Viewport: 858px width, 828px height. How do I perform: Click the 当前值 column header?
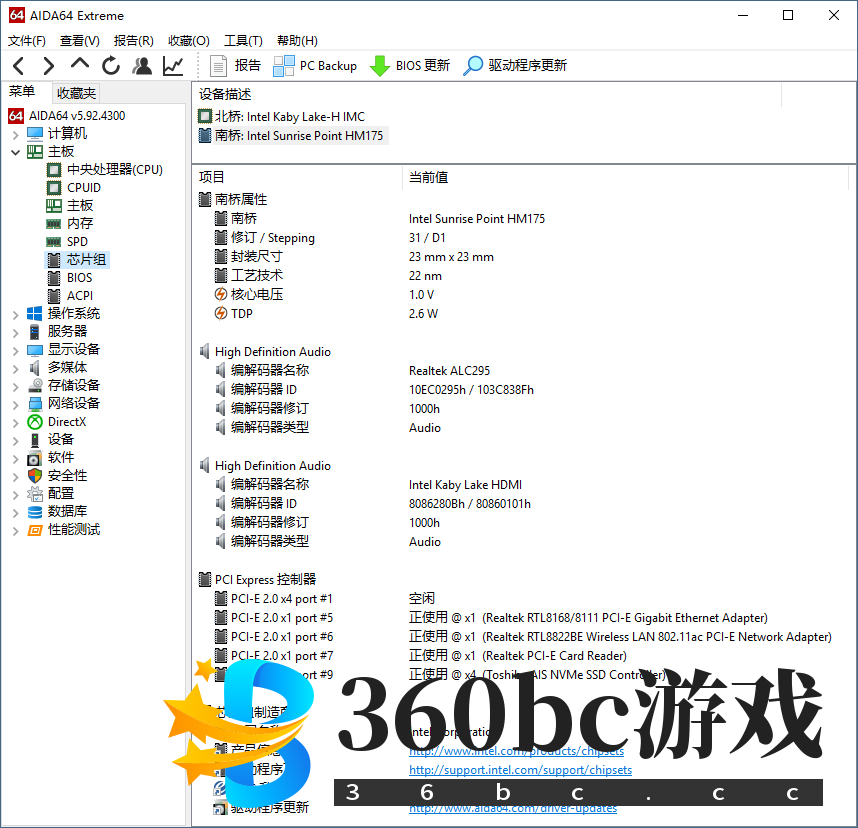coord(428,177)
